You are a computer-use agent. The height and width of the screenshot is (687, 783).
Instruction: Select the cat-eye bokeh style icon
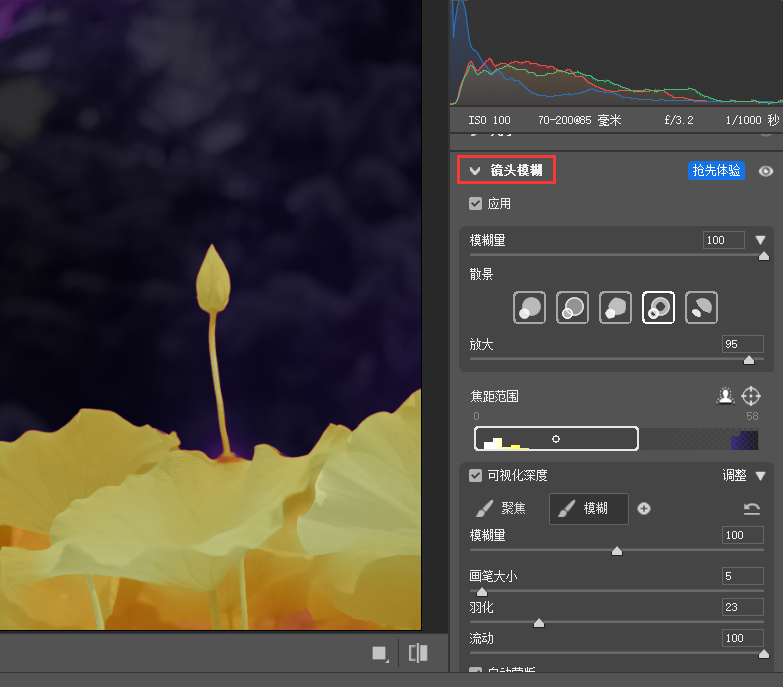[701, 308]
